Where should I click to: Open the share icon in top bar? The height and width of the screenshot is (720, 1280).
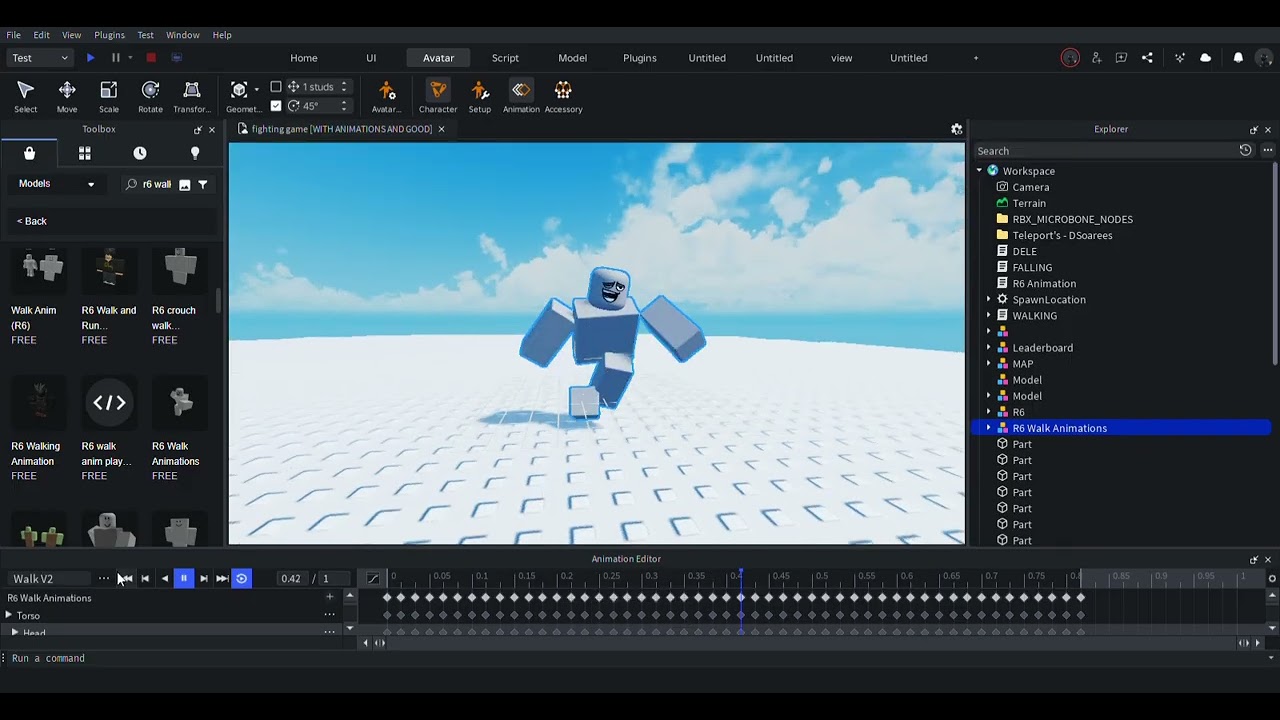point(1147,58)
